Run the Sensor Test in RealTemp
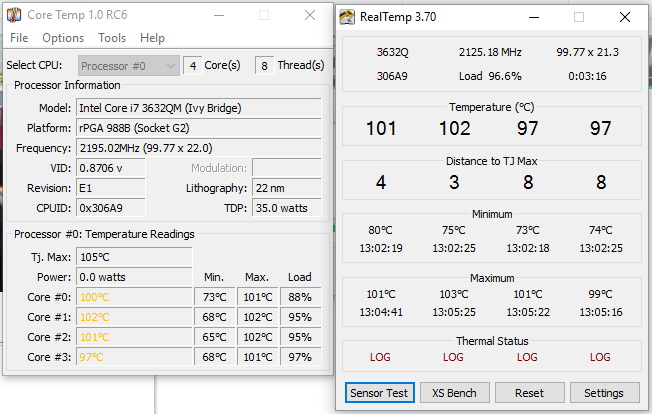The height and width of the screenshot is (414, 652). 379,393
